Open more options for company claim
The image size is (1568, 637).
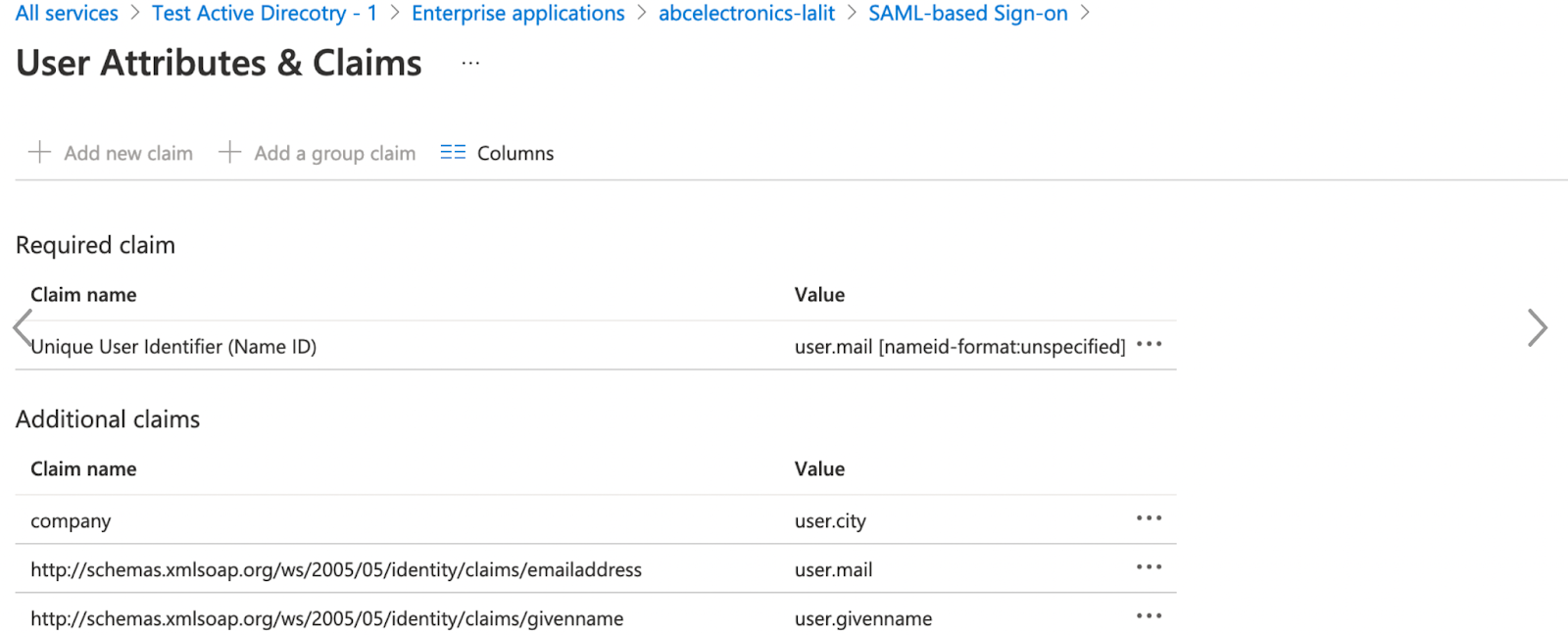(1149, 517)
